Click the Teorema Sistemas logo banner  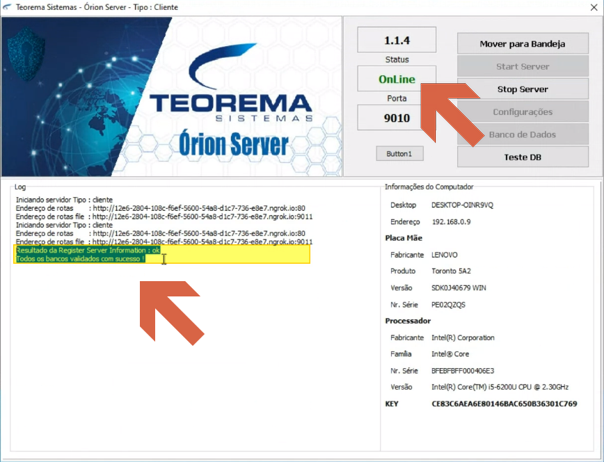[172, 96]
